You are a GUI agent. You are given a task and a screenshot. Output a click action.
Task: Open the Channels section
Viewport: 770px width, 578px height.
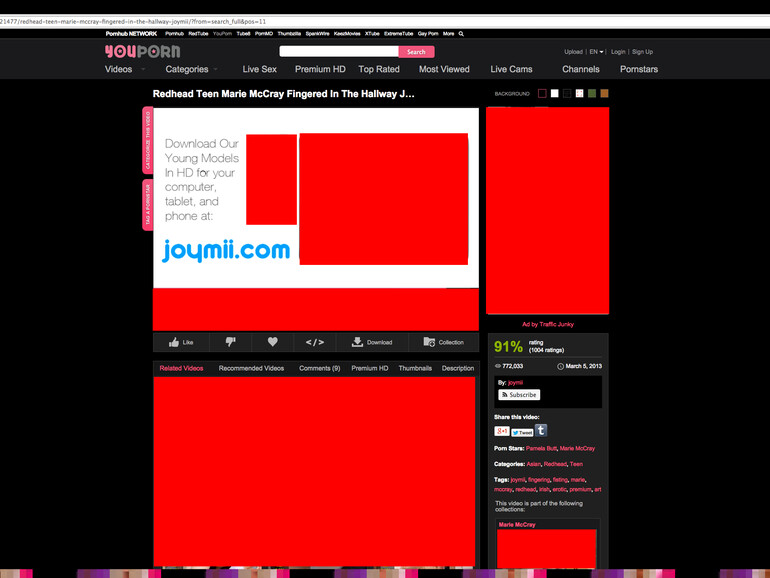580,69
